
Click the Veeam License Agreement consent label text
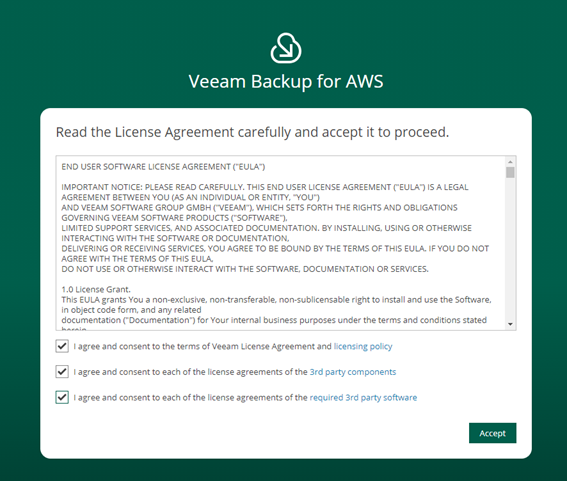tap(202, 346)
